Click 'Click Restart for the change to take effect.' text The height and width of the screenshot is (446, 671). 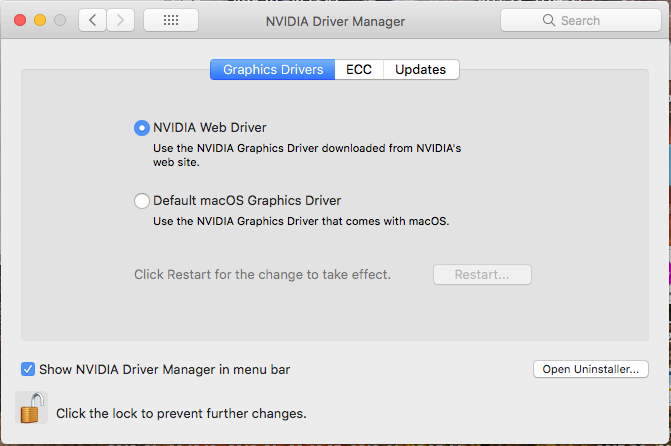pyautogui.click(x=262, y=274)
